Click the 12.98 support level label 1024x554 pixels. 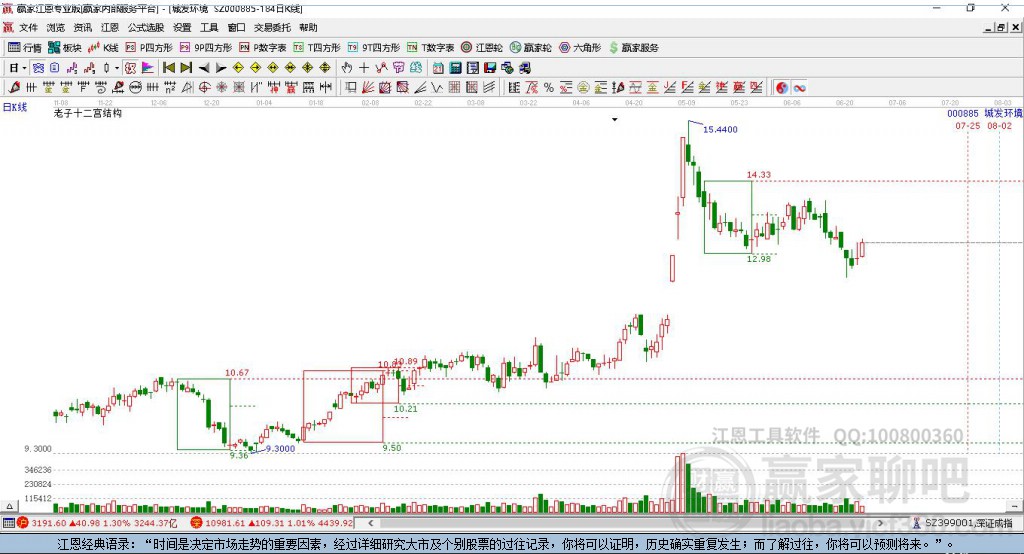click(759, 259)
